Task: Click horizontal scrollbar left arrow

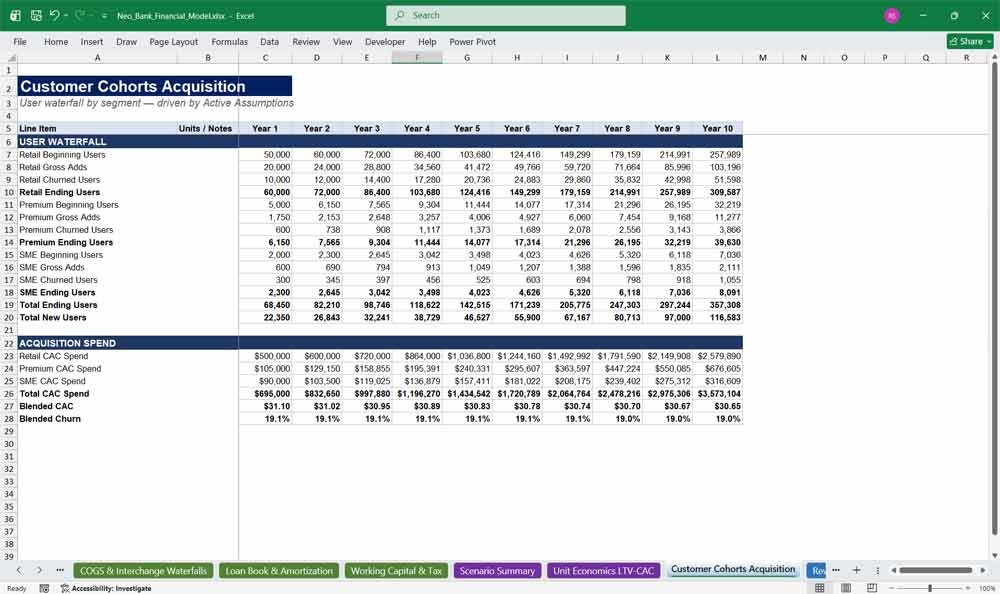Action: [x=893, y=570]
